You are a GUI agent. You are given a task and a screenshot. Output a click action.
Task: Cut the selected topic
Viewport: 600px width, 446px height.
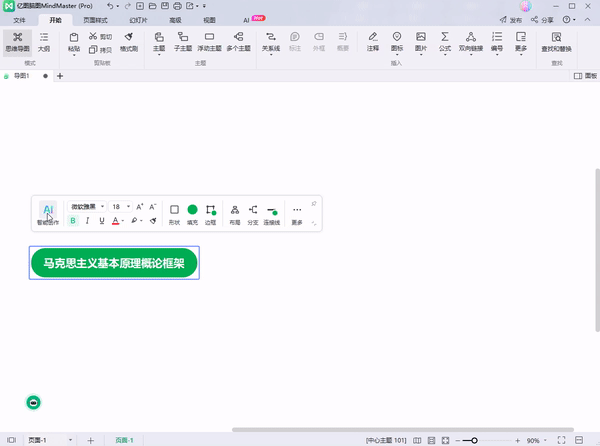(x=100, y=36)
